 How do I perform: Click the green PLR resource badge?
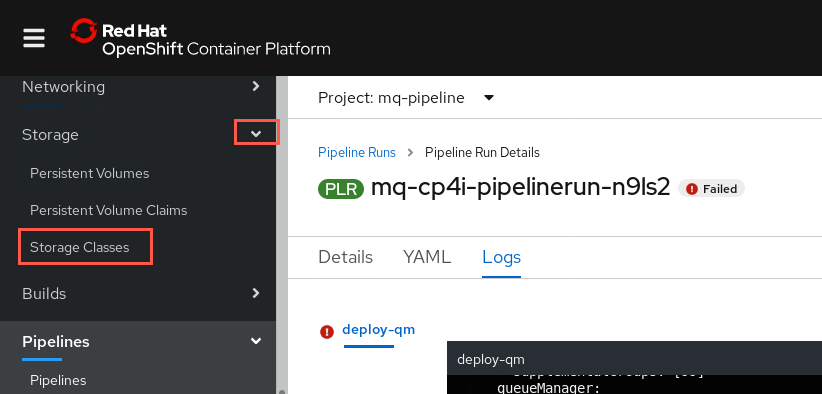(341, 189)
